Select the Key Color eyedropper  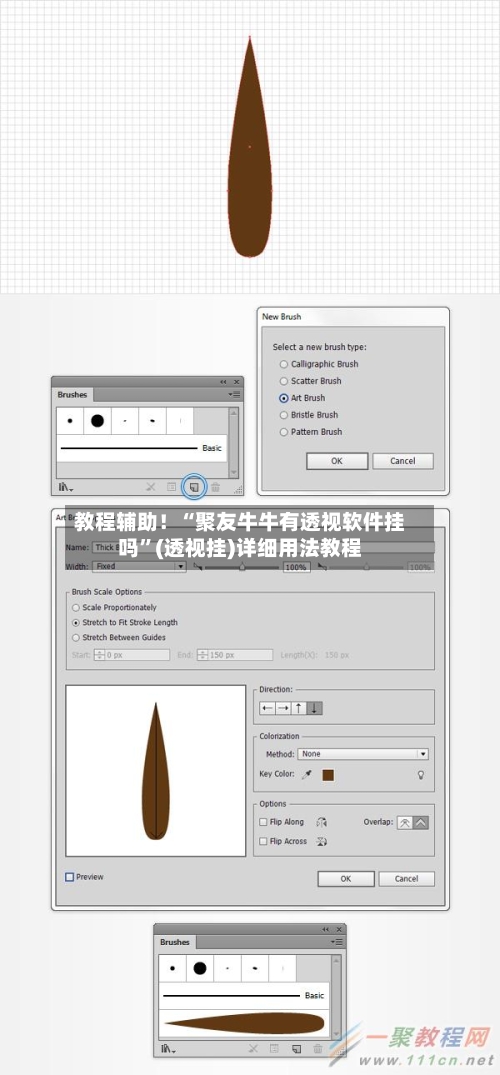[x=307, y=774]
